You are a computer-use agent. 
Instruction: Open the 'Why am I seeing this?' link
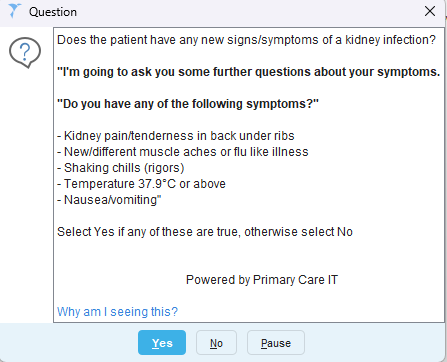[x=117, y=312]
